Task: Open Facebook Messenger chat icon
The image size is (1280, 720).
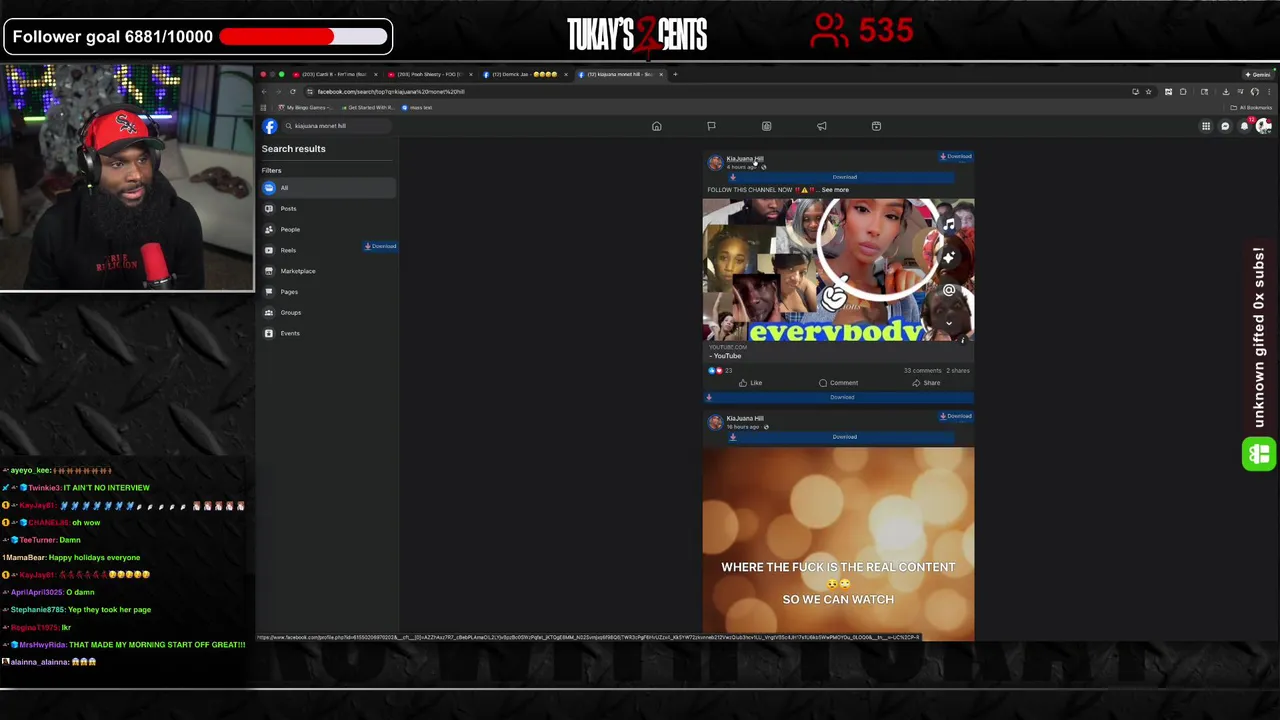Action: [x=1225, y=126]
